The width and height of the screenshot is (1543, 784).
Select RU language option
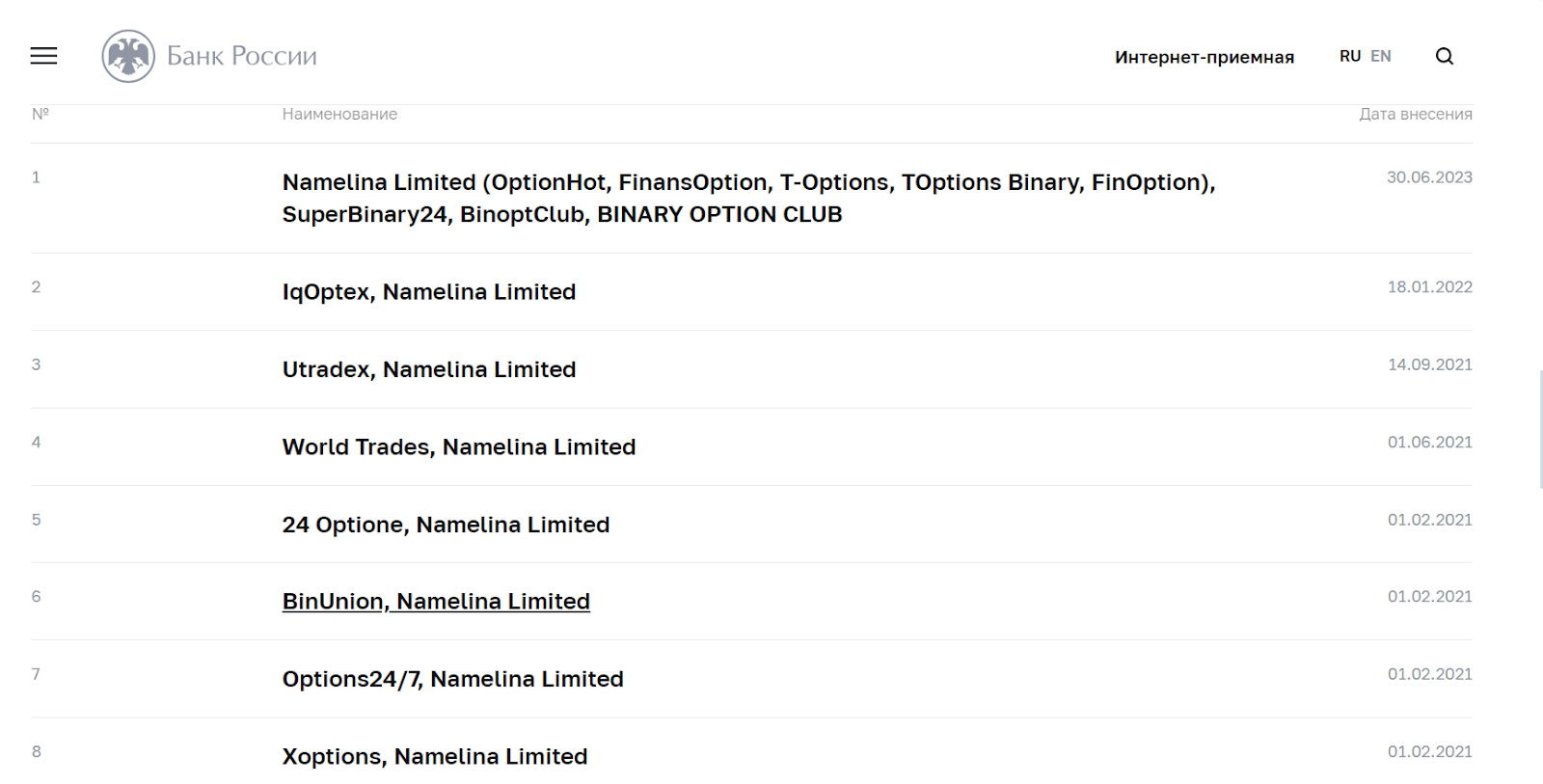coord(1350,56)
